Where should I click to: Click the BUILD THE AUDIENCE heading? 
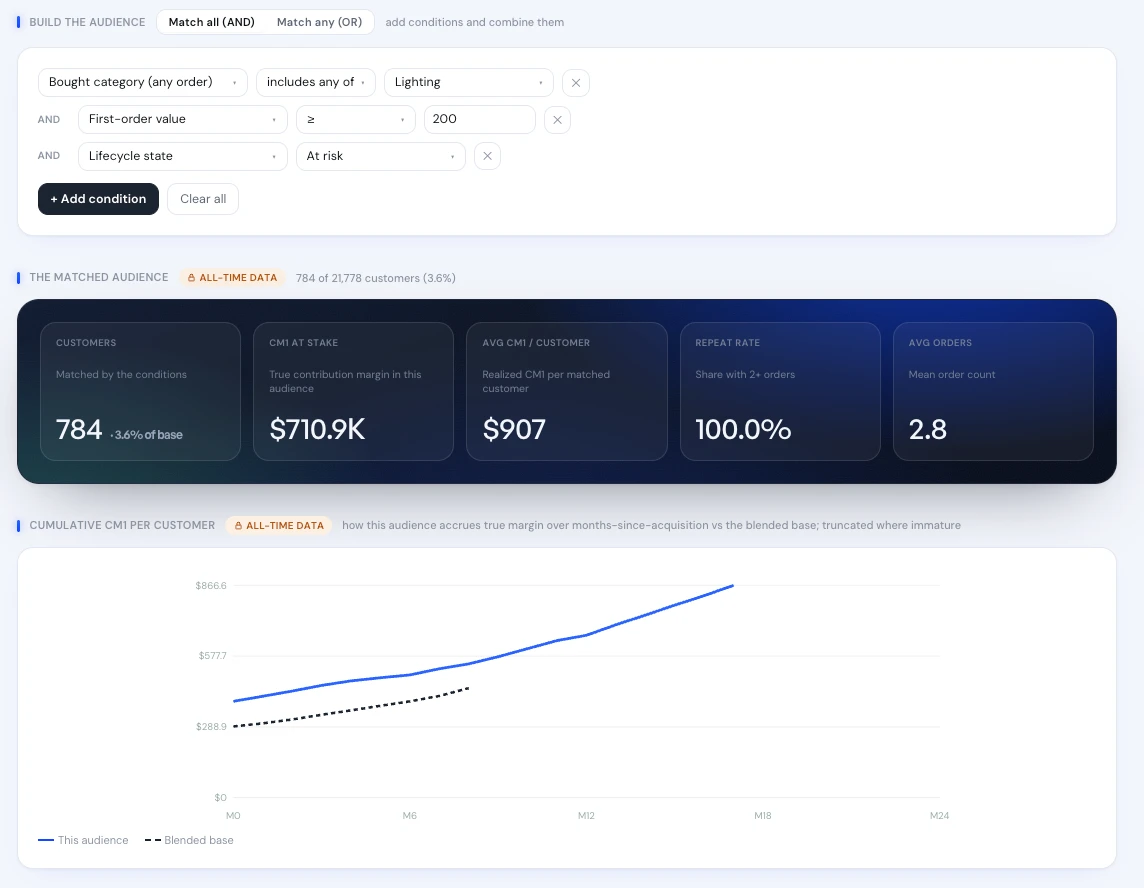[87, 23]
